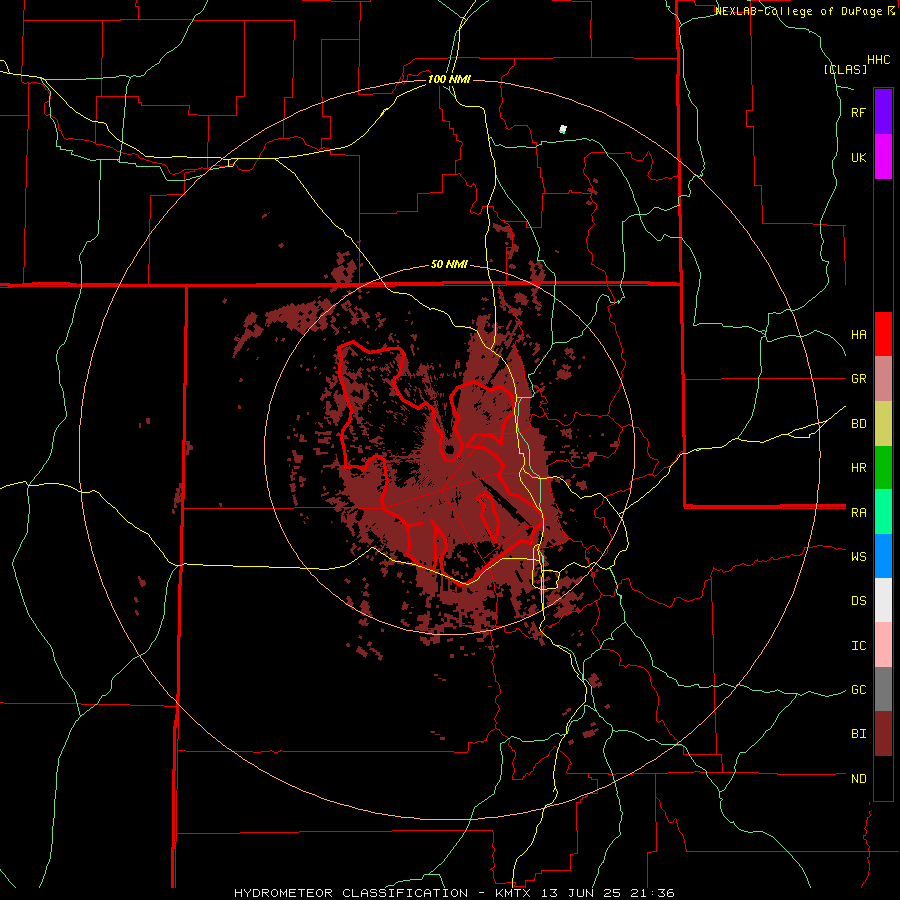Click the magenta UK legend color swatch

point(883,157)
